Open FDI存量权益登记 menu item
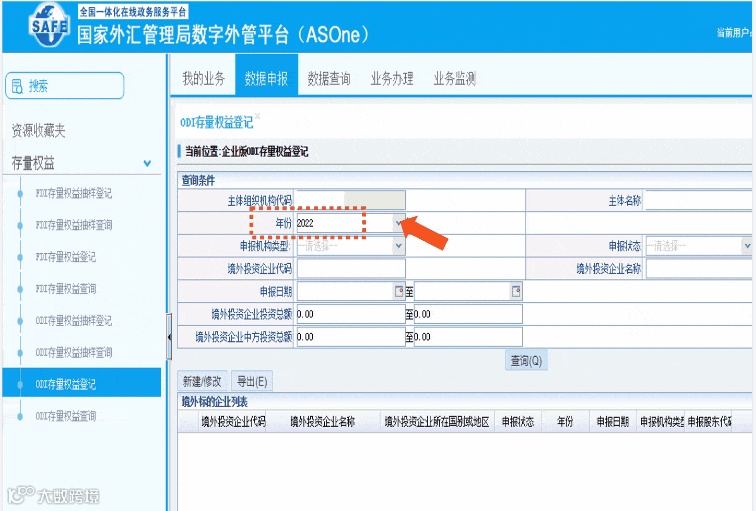Image resolution: width=756 pixels, height=511 pixels. pyautogui.click(x=66, y=257)
